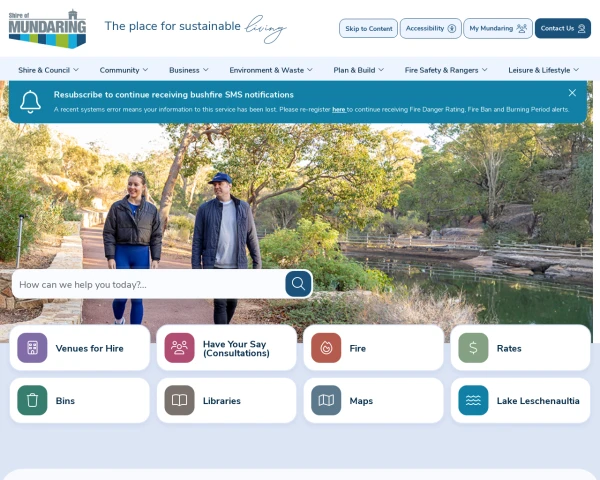Click the Rates dollar sign icon
This screenshot has height=480, width=600.
pos(473,348)
